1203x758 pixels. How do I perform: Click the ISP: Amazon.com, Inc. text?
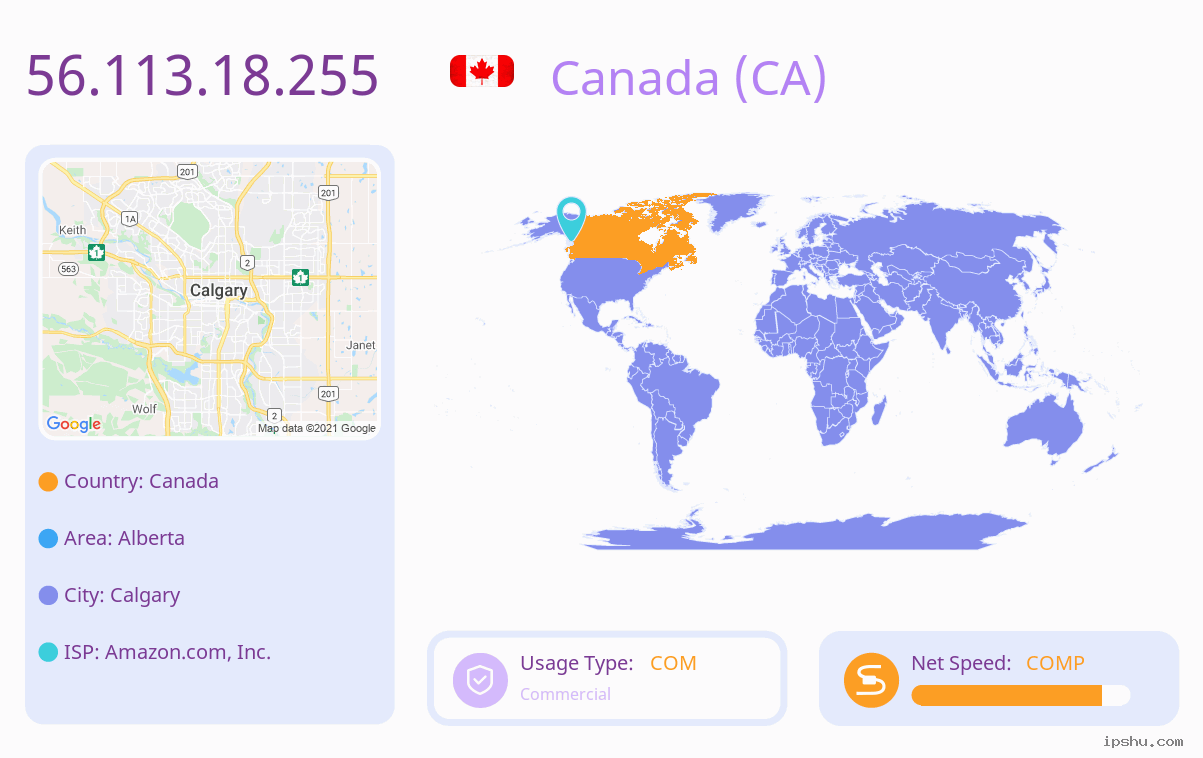(x=167, y=652)
